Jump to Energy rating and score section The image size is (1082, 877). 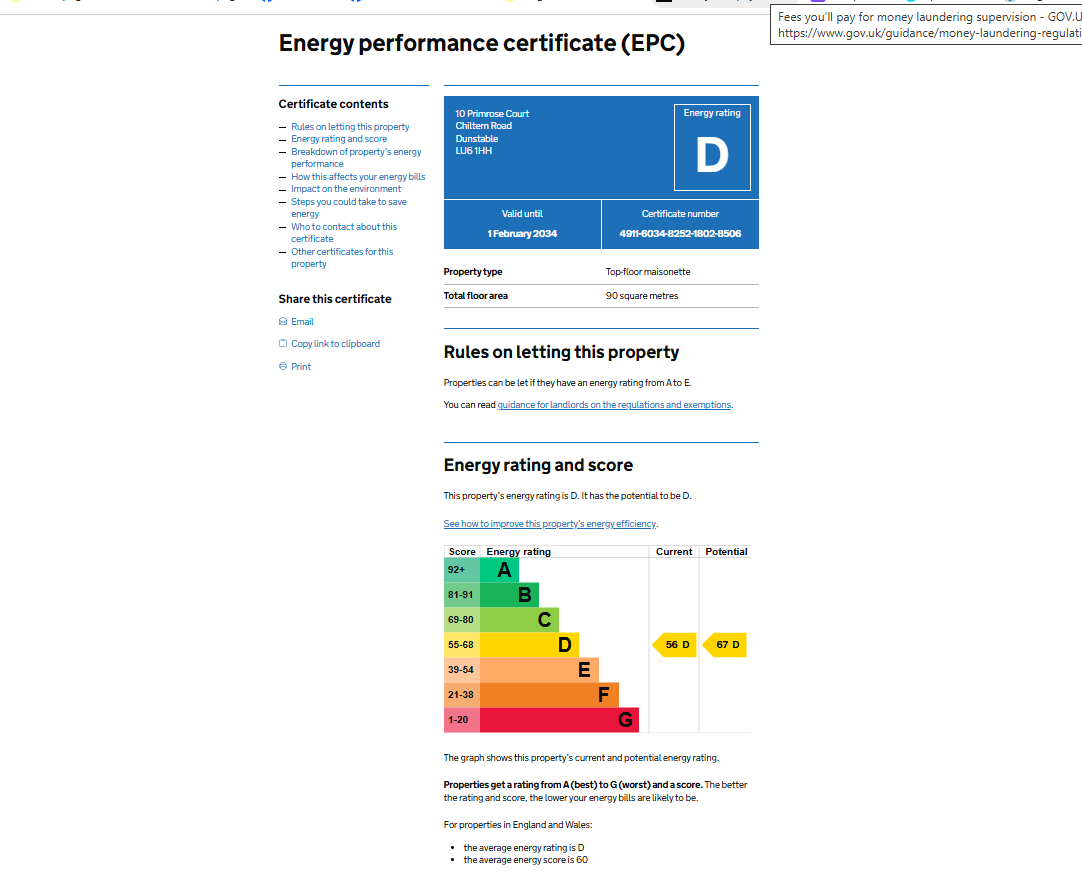click(x=339, y=139)
